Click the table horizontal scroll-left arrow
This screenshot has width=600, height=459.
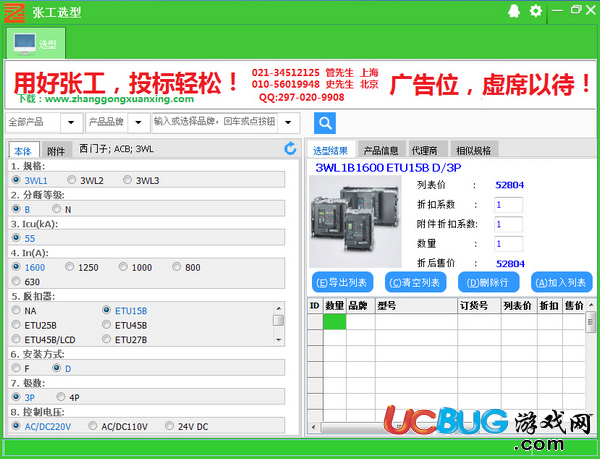[313, 427]
